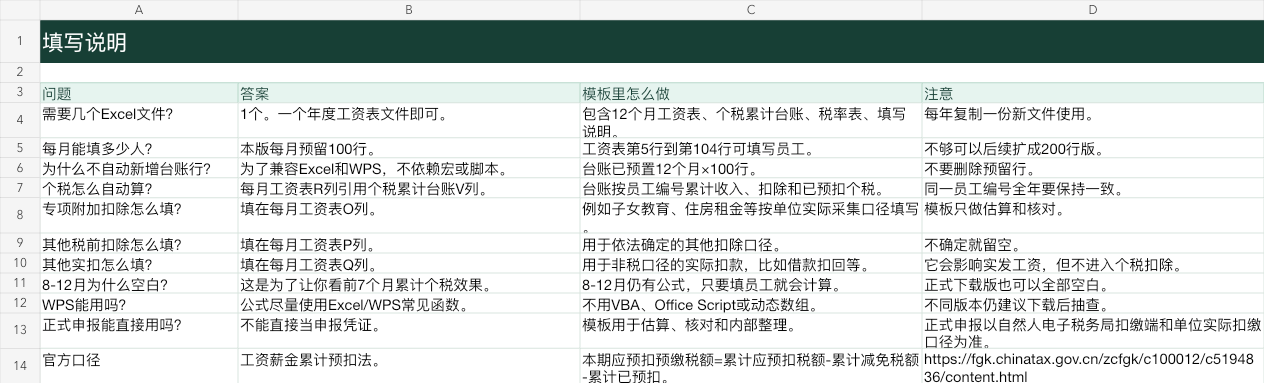This screenshot has width=1264, height=383.
Task: Select cell 工资表第5行到第104行可填写员工。
Action: (751, 148)
